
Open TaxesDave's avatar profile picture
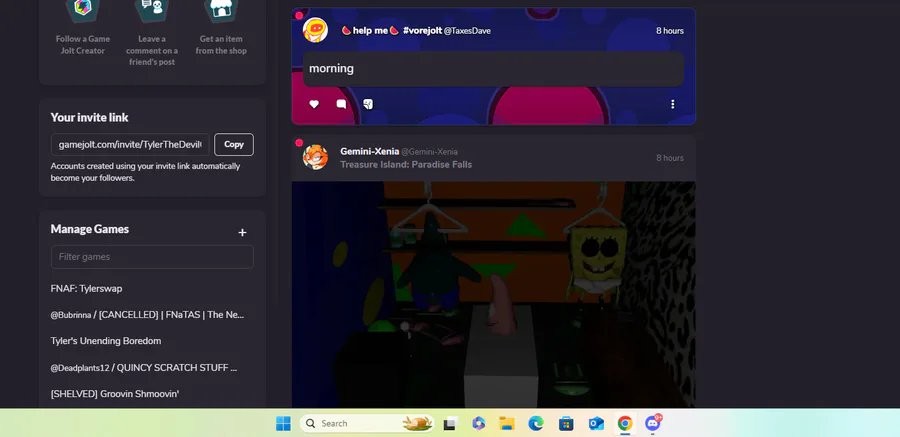[x=315, y=30]
